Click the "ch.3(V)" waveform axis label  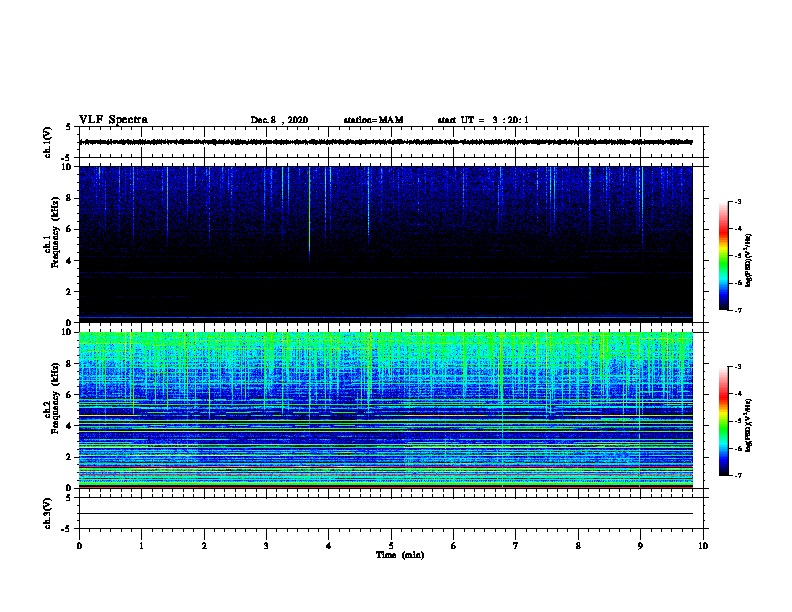(x=47, y=513)
